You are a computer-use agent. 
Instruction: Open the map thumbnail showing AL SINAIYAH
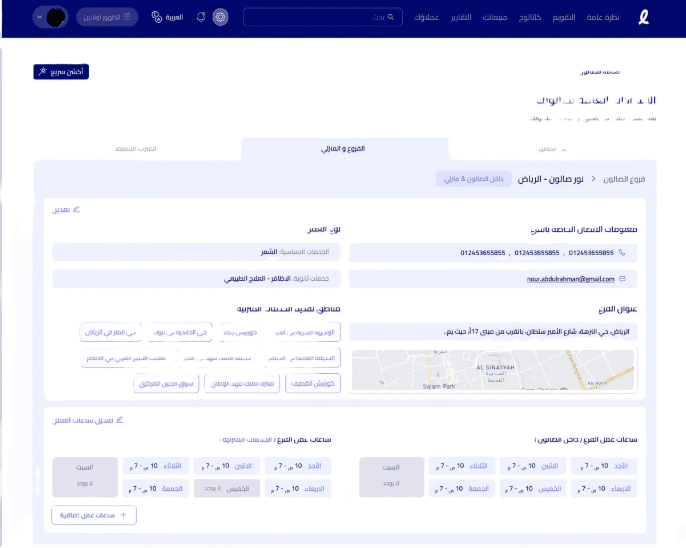coord(493,370)
